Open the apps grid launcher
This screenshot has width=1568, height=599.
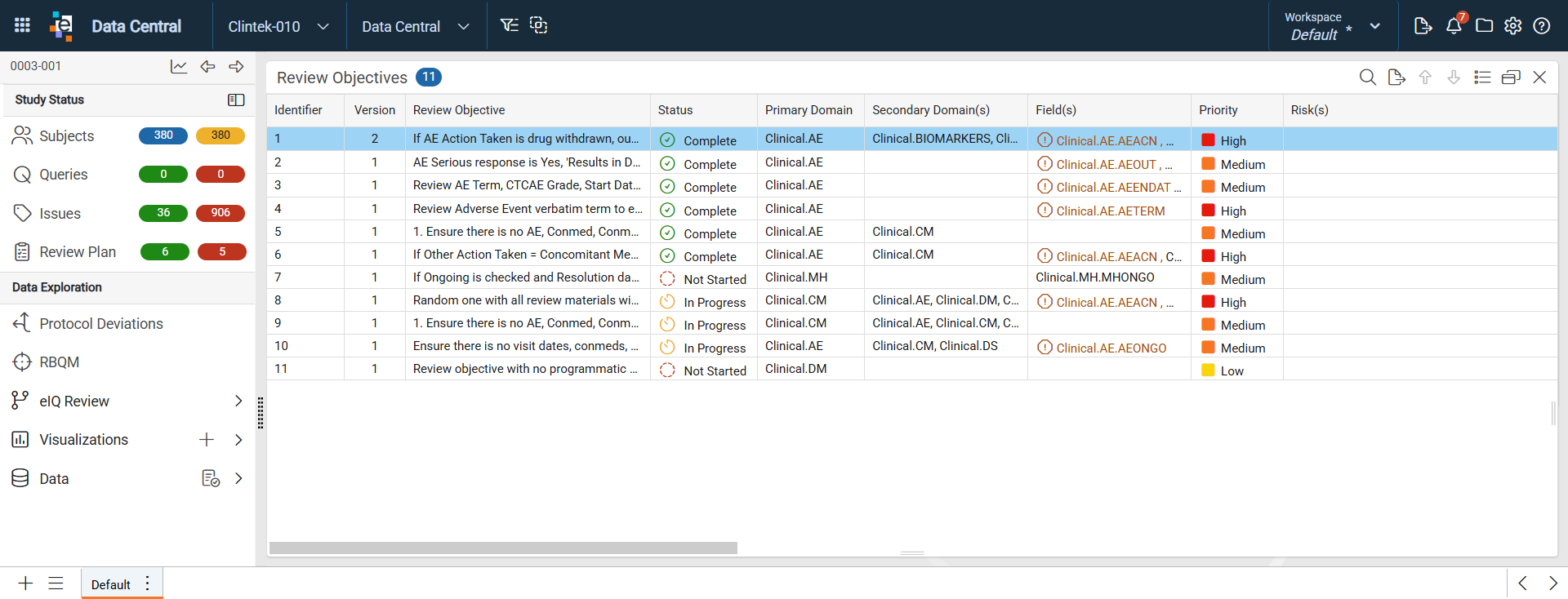click(22, 25)
